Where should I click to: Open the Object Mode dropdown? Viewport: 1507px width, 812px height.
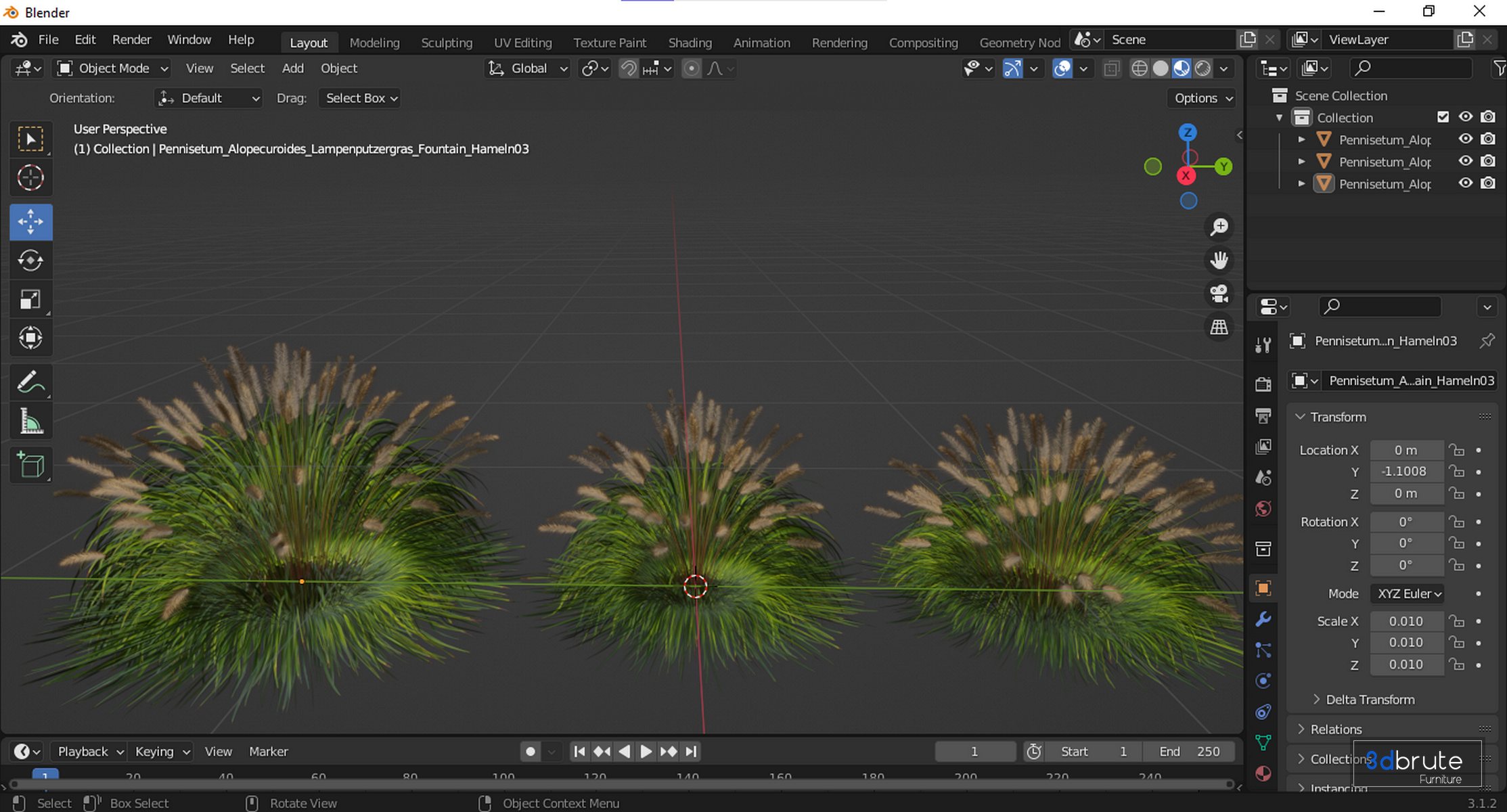coord(113,68)
